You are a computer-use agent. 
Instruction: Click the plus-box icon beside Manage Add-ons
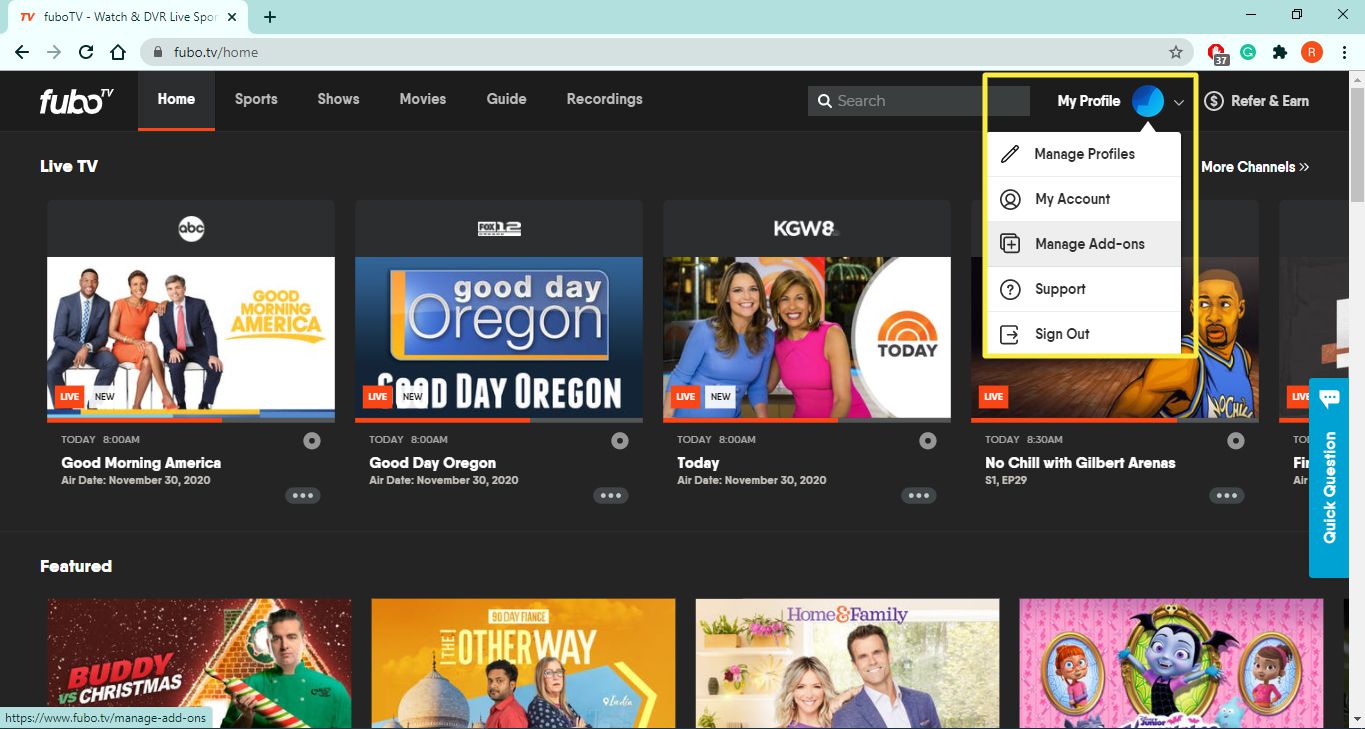[x=1010, y=244]
